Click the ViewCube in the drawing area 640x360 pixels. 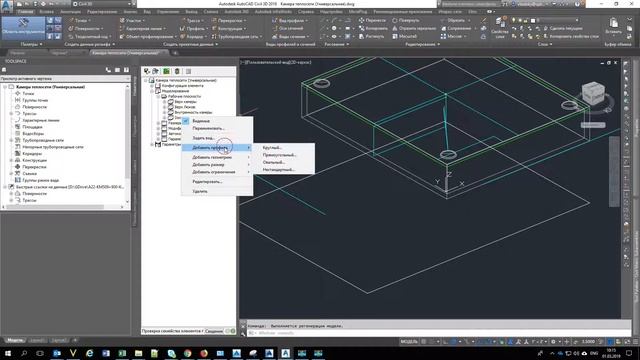tap(593, 93)
